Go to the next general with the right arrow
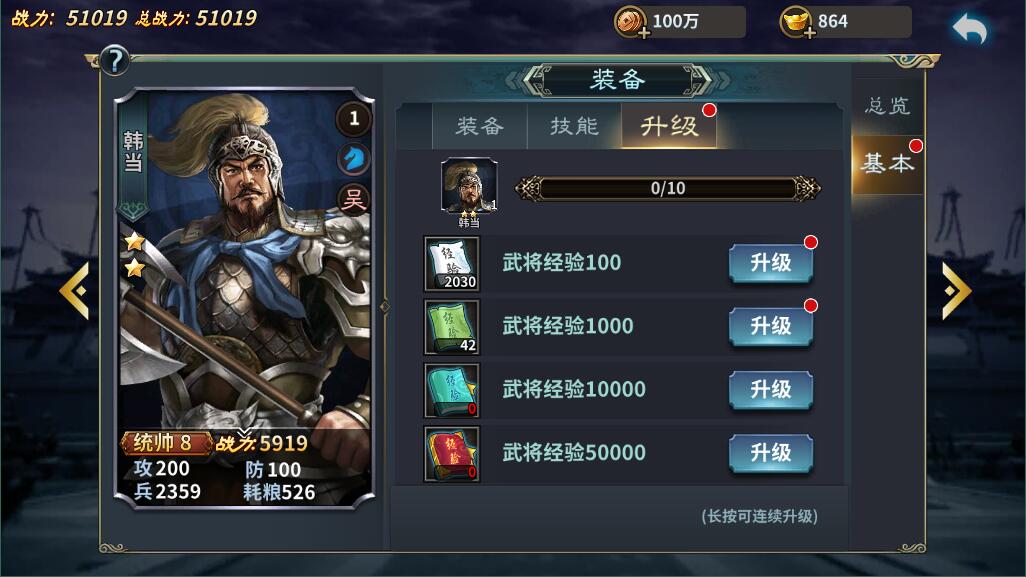Image resolution: width=1026 pixels, height=577 pixels. (x=957, y=290)
